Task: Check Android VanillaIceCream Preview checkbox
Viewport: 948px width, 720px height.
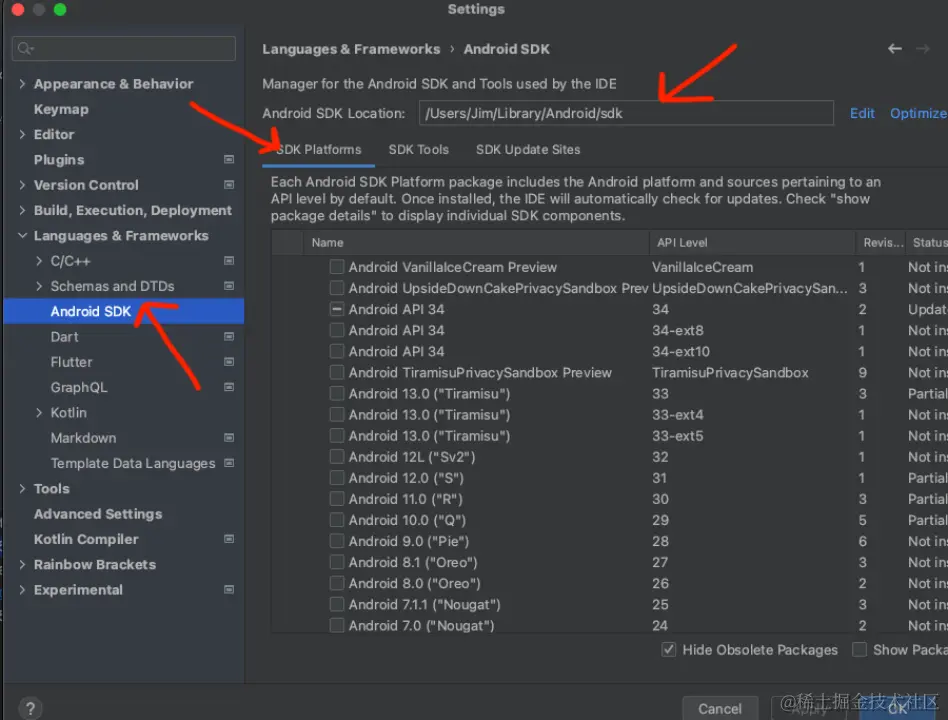Action: [337, 267]
